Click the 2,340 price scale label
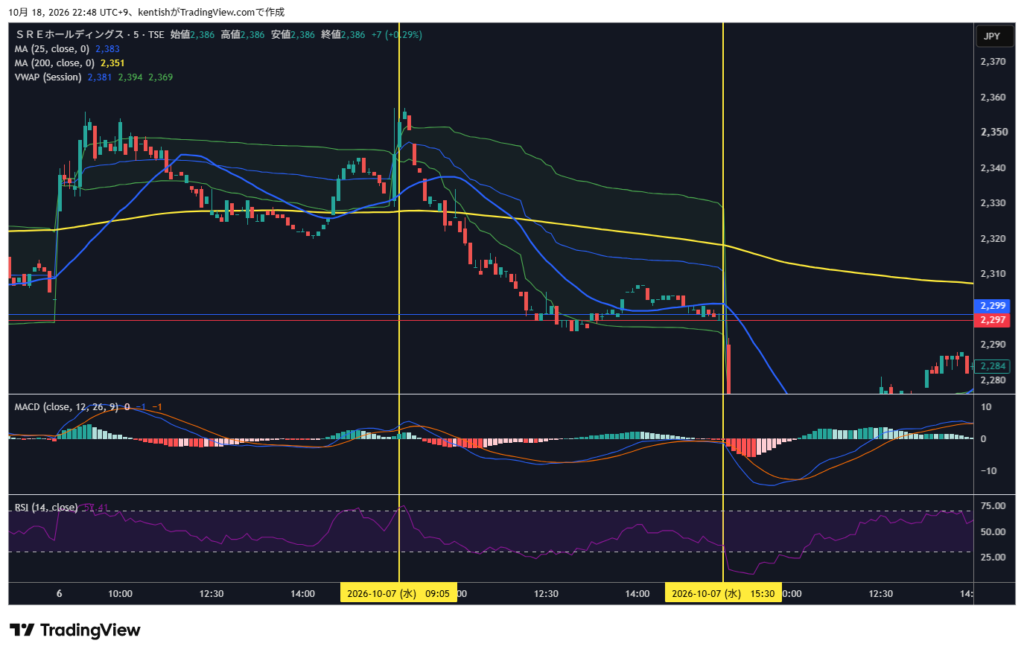Screen dimensions: 1024x655 point(993,168)
